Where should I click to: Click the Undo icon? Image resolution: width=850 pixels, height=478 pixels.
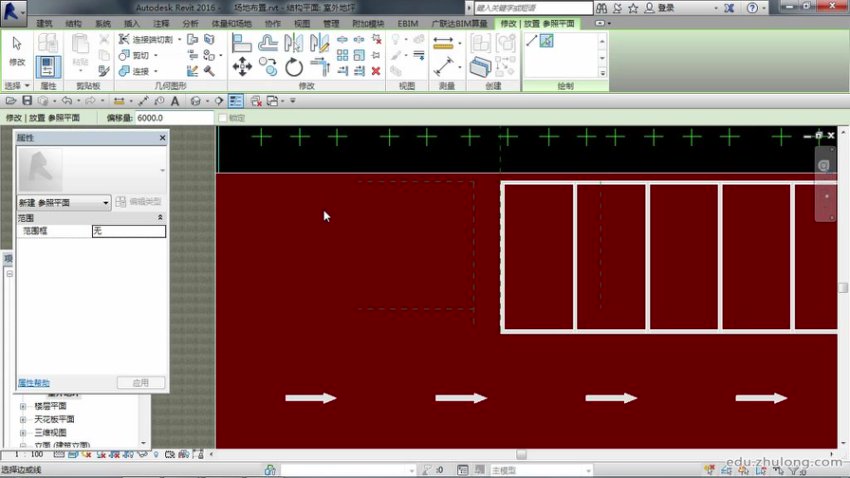pyautogui.click(x=67, y=101)
